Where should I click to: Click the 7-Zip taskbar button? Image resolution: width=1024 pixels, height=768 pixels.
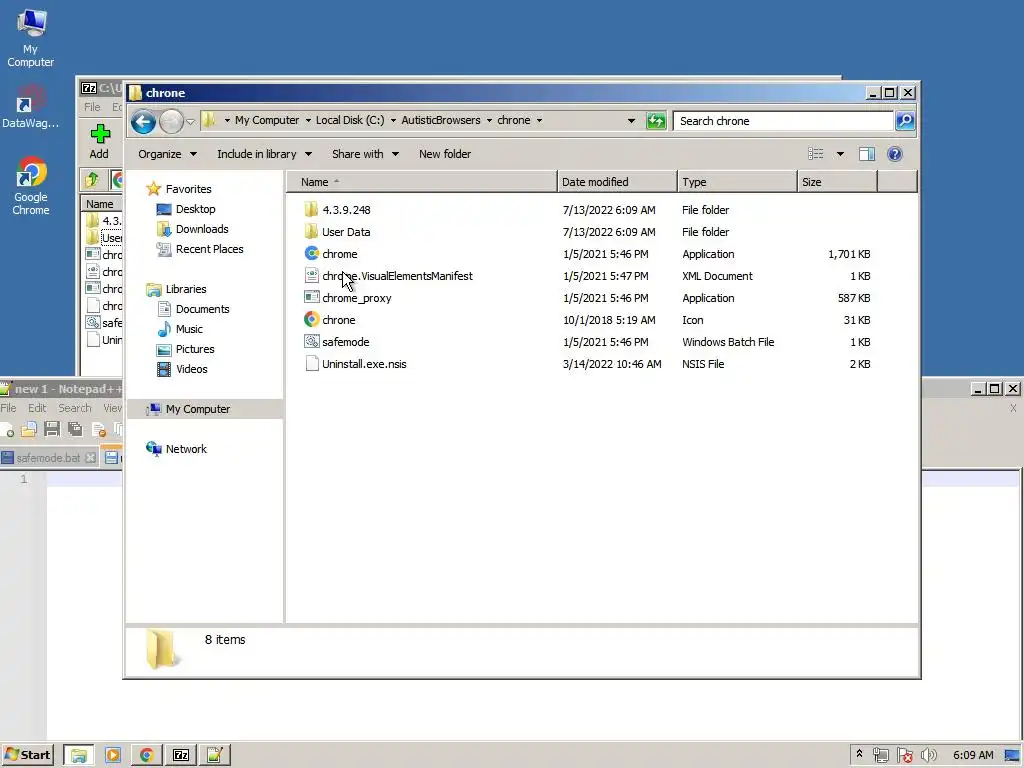click(x=181, y=755)
